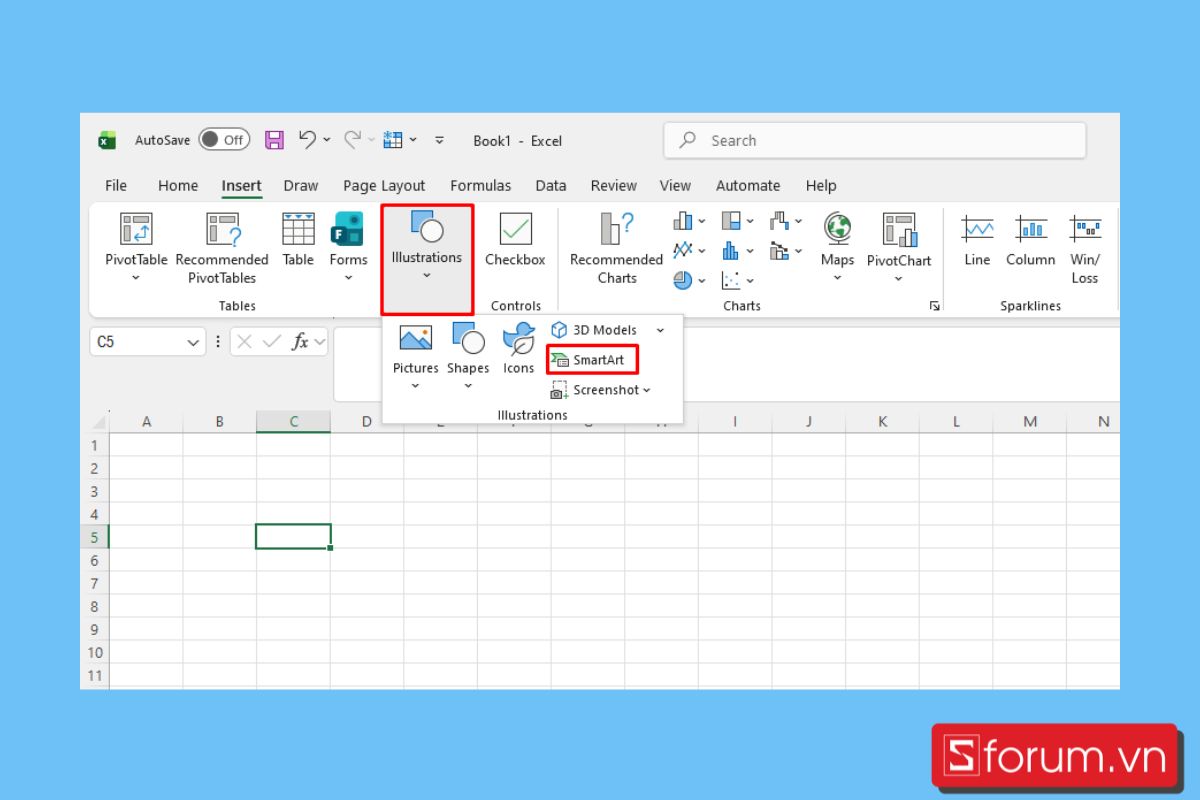Toggle the AutoSave switch
The image size is (1200, 800).
(x=223, y=140)
